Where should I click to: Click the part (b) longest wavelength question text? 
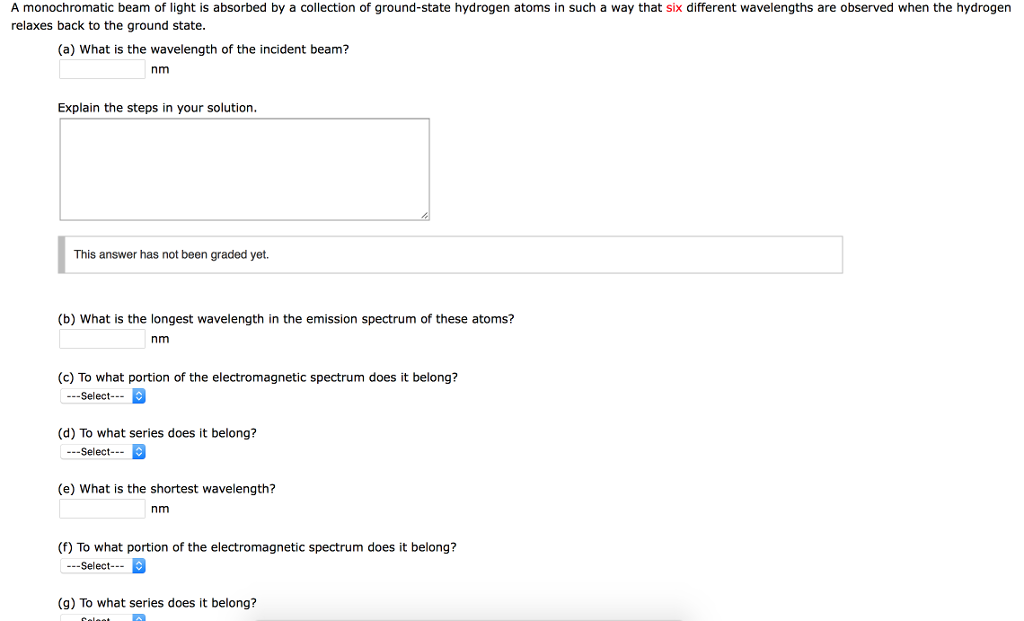[x=286, y=319]
